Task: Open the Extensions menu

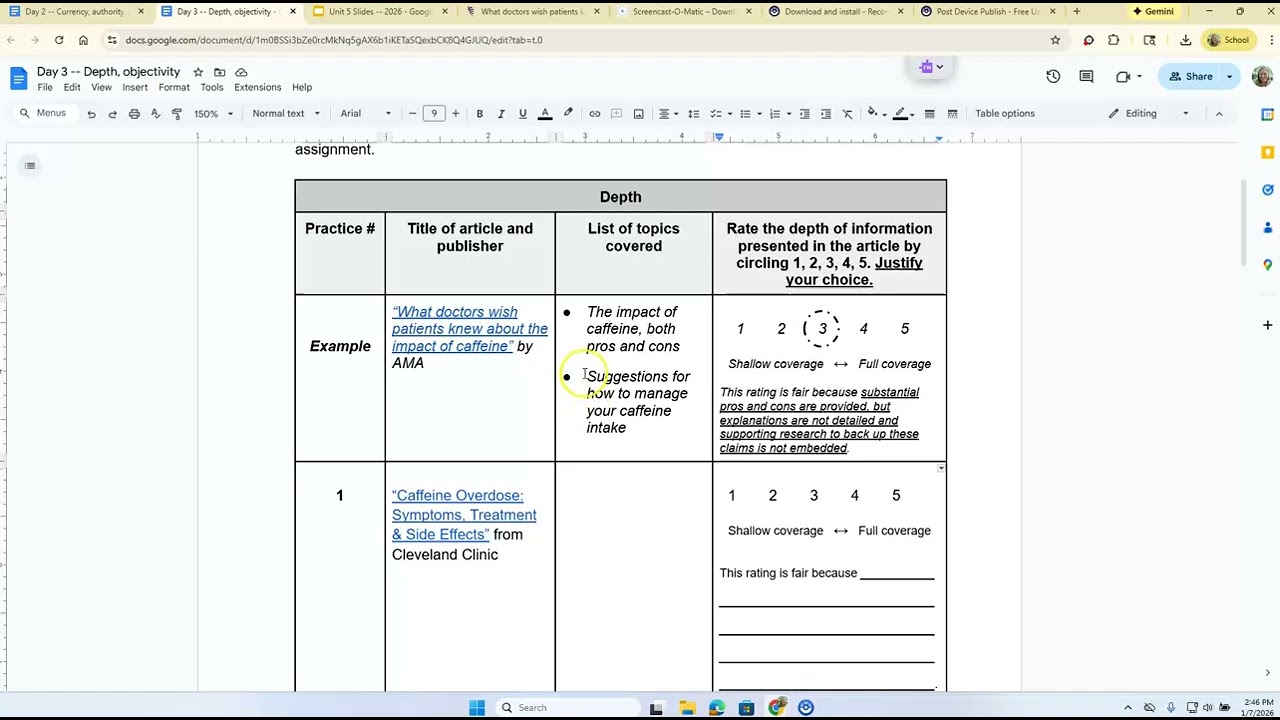Action: coord(258,88)
